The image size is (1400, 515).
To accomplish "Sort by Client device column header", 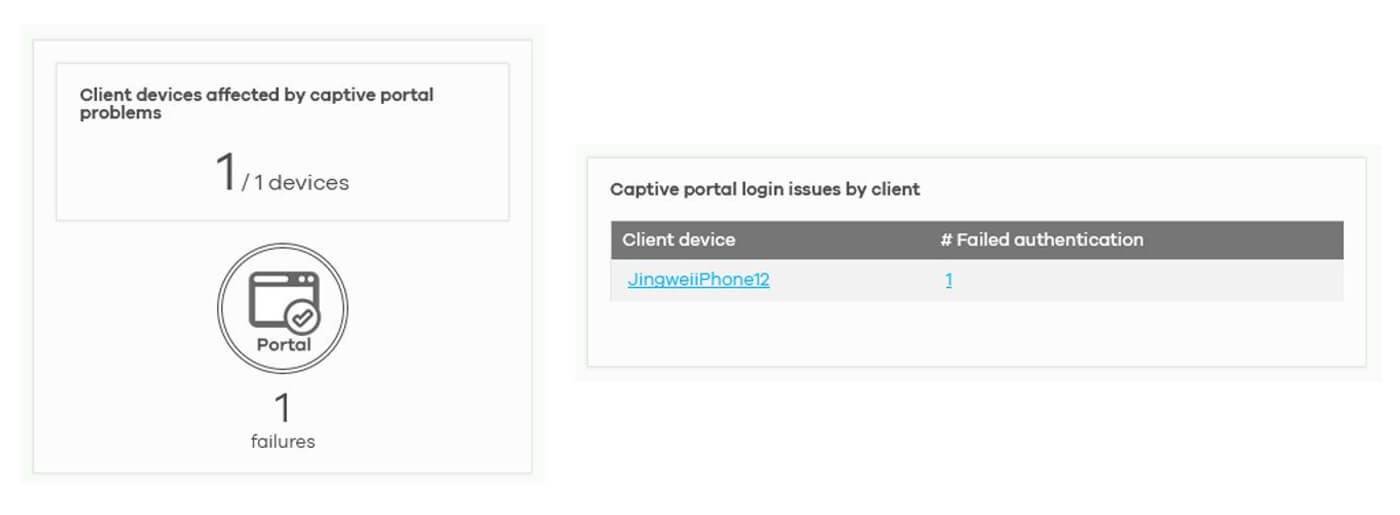I will pos(678,240).
